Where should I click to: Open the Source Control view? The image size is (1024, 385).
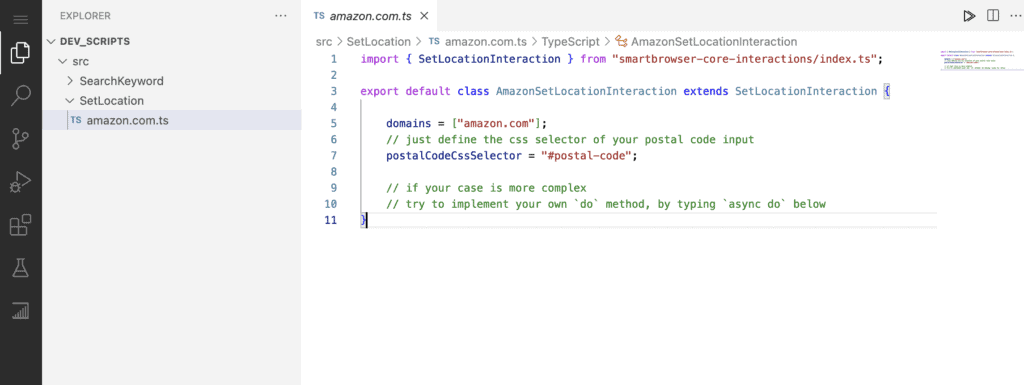[x=21, y=138]
